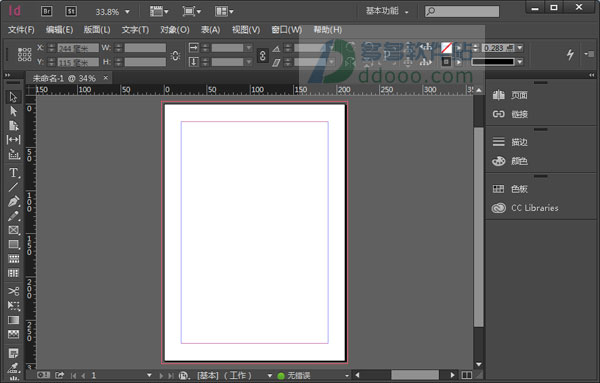Screen dimensions: 600x383
Task: Select the Scissors tool
Action: point(13,292)
